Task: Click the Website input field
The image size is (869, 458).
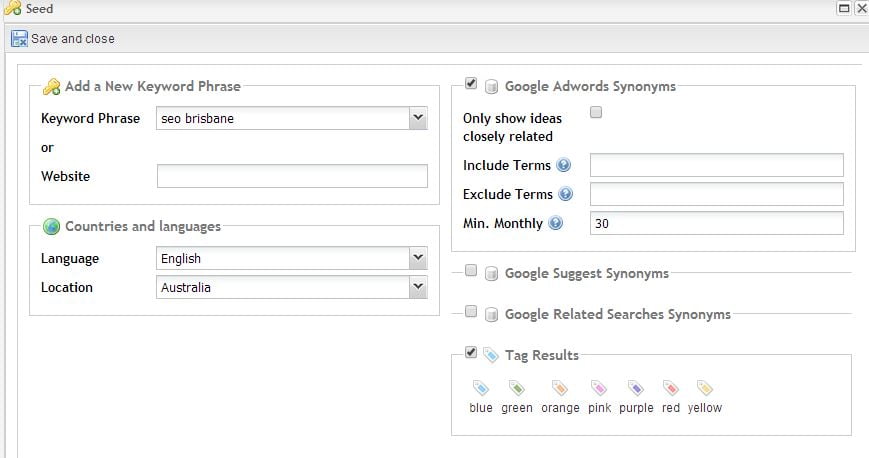Action: coord(292,176)
